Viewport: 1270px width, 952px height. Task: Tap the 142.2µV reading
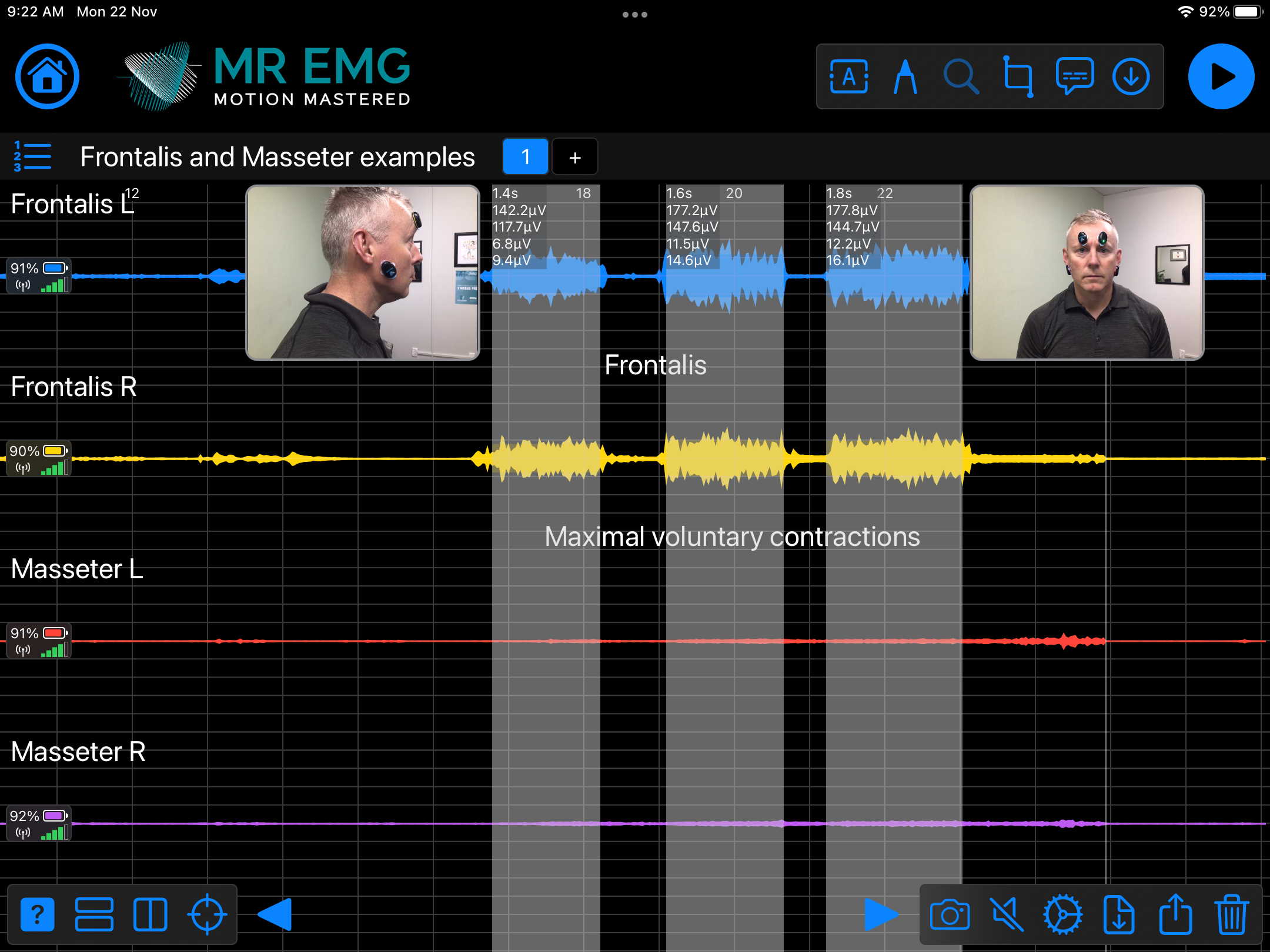[x=519, y=210]
